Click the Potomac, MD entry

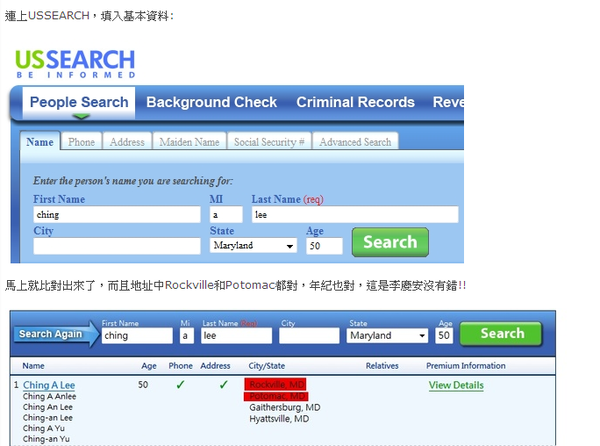(276, 396)
